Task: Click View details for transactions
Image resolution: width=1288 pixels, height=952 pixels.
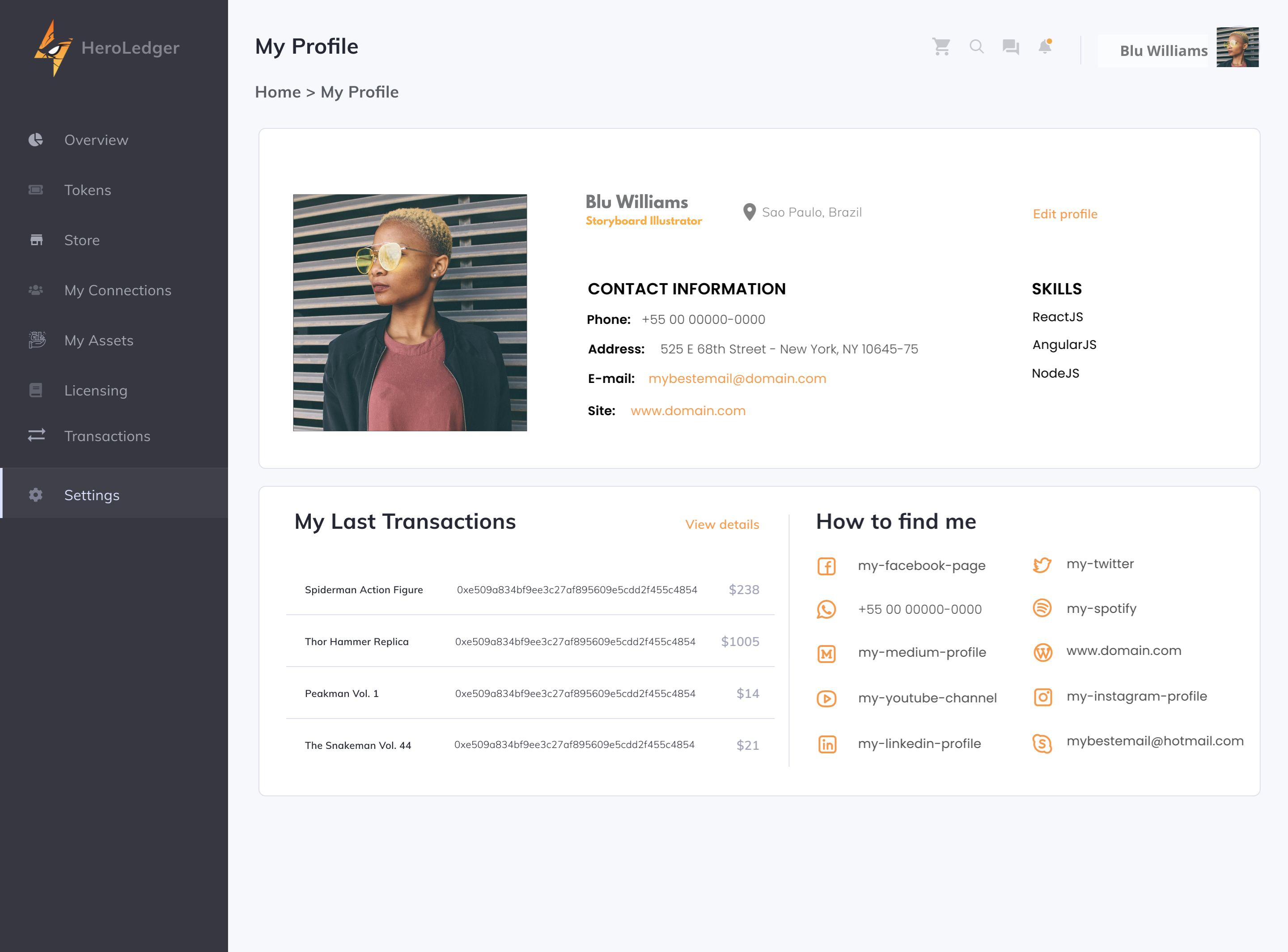Action: pyautogui.click(x=722, y=524)
